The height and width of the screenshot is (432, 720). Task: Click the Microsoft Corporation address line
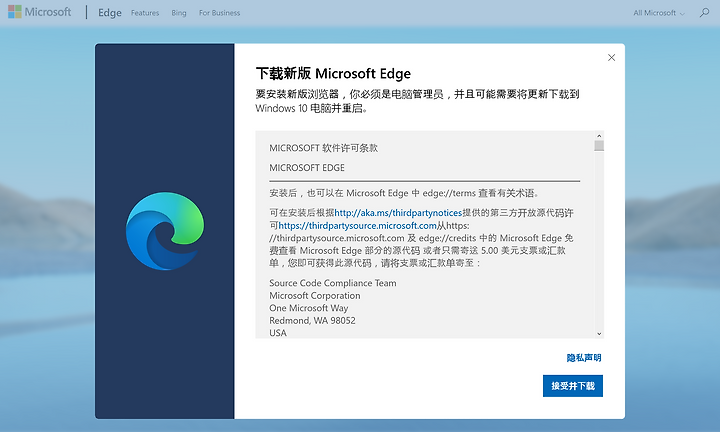[x=315, y=295]
